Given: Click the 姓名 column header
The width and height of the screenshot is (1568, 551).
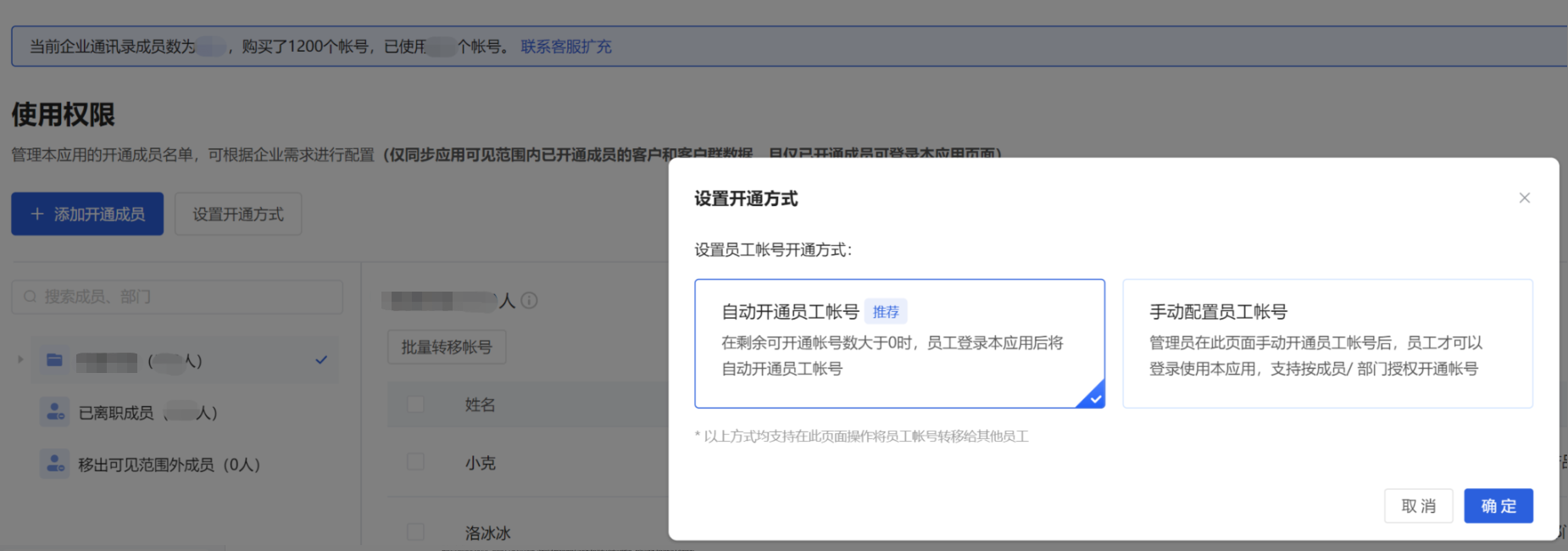Looking at the screenshot, I should click(x=481, y=404).
